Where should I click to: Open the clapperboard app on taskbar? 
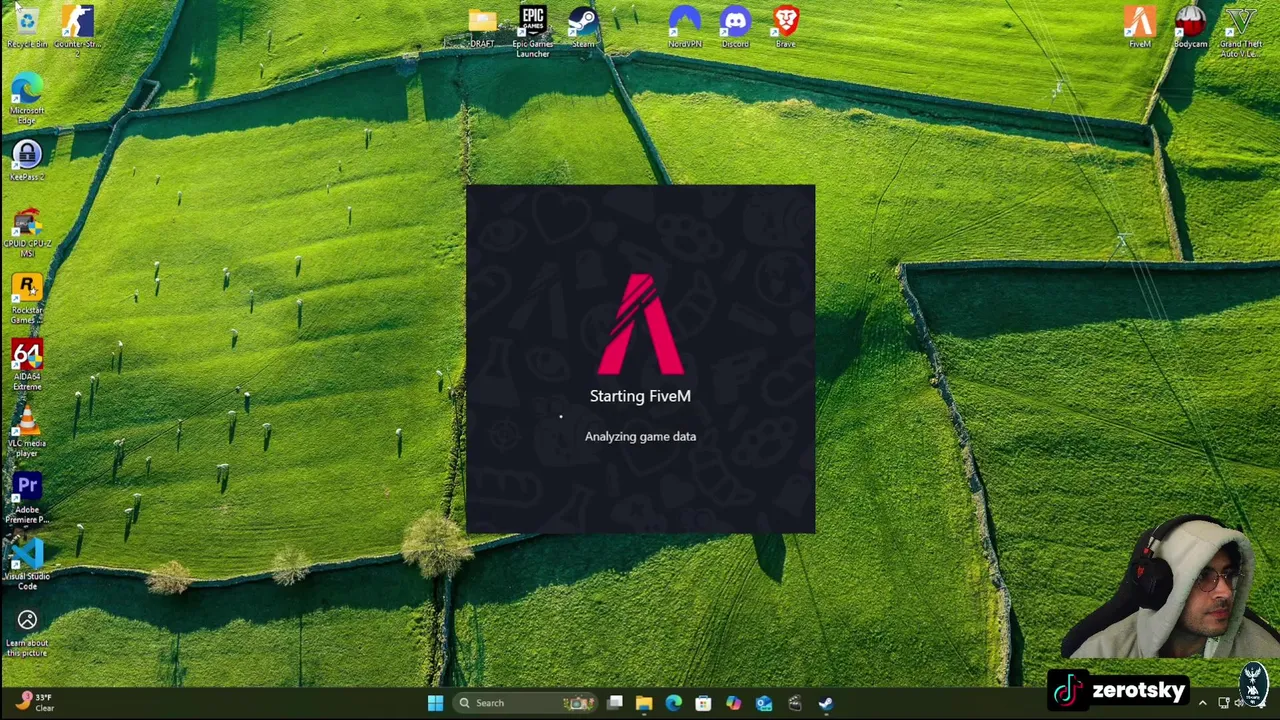(x=795, y=703)
